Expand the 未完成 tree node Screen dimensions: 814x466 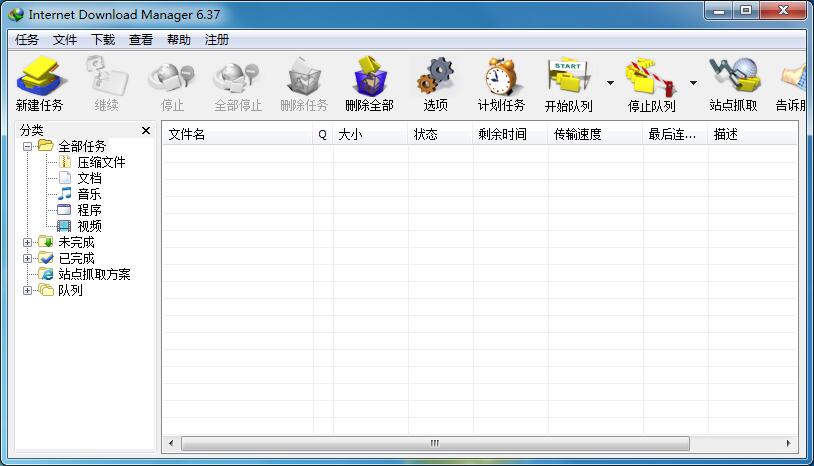tap(28, 242)
